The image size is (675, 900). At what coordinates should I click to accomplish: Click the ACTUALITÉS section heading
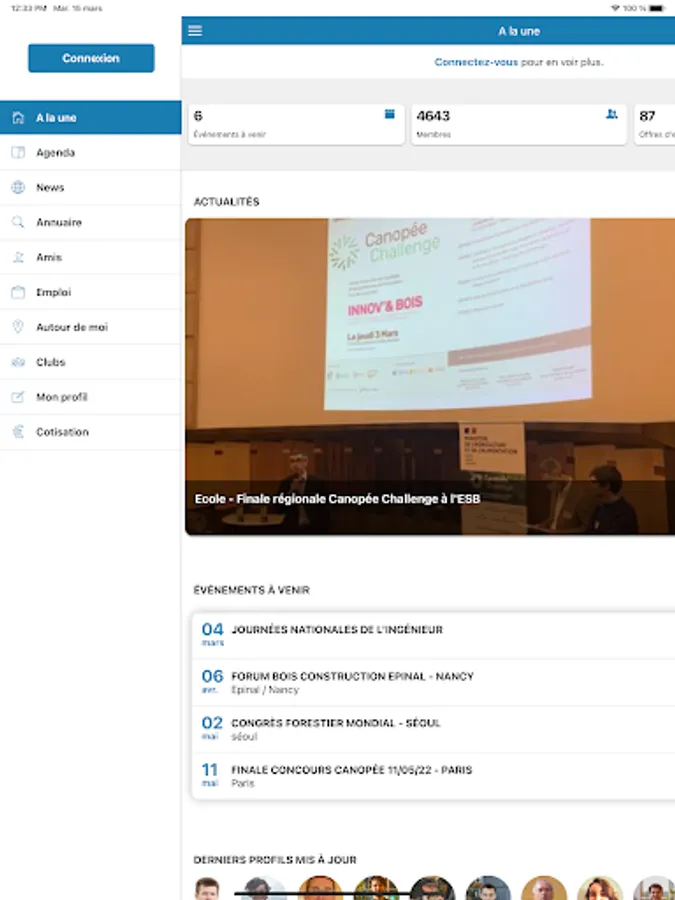227,201
